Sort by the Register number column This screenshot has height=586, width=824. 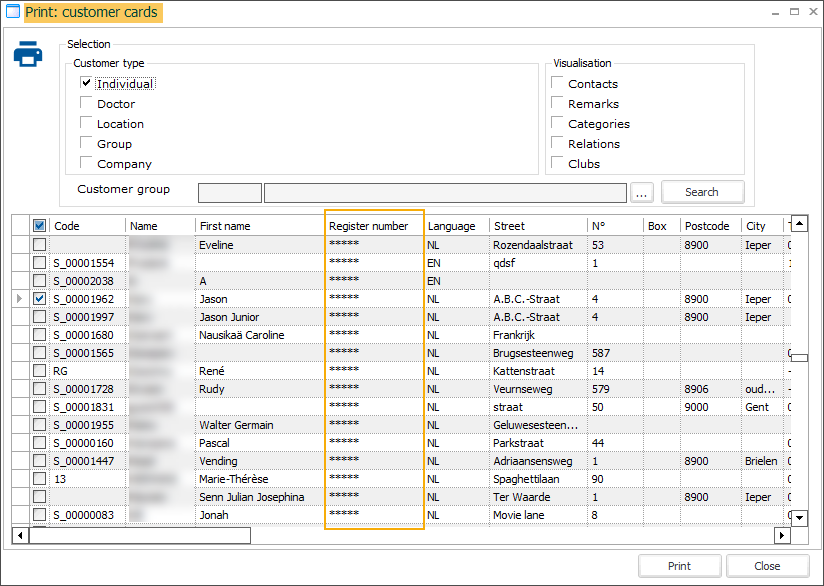369,226
